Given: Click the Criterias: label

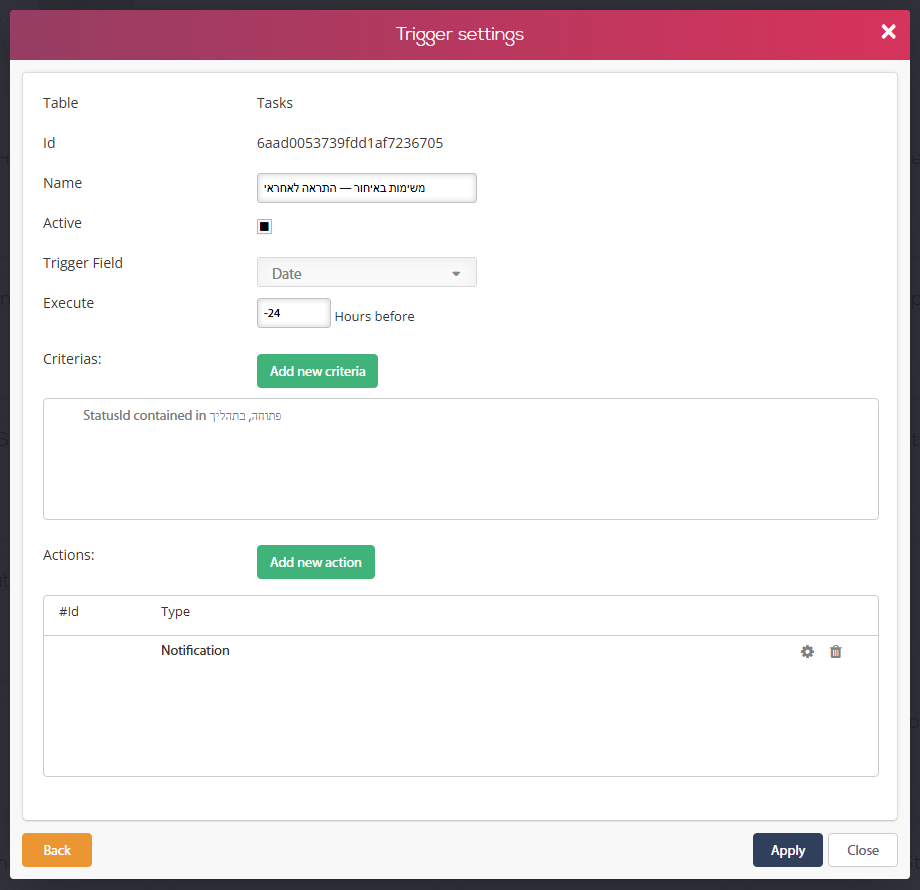Looking at the screenshot, I should point(72,359).
